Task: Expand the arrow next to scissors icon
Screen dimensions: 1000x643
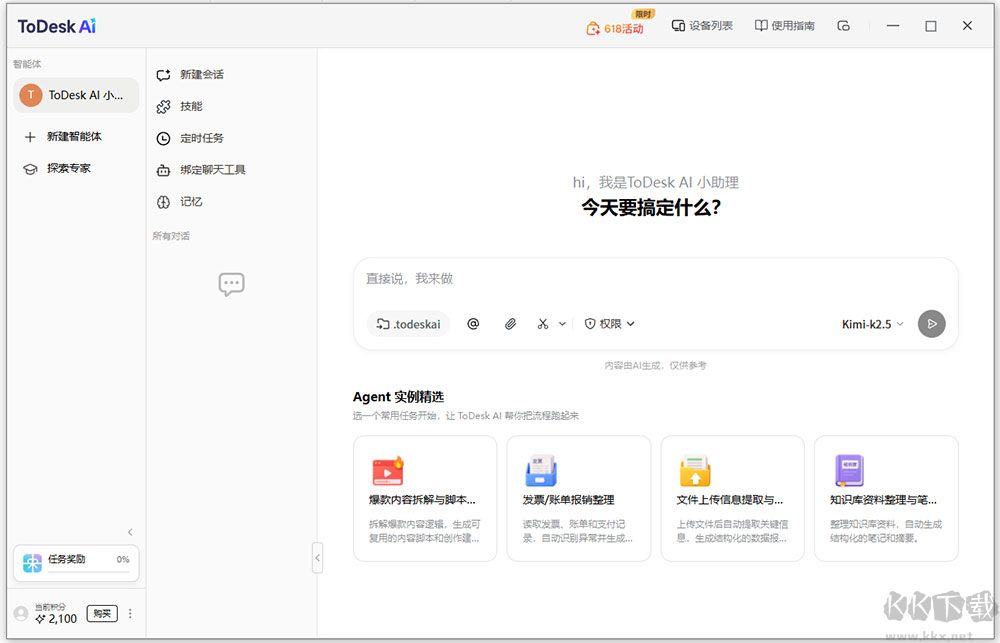Action: point(562,324)
